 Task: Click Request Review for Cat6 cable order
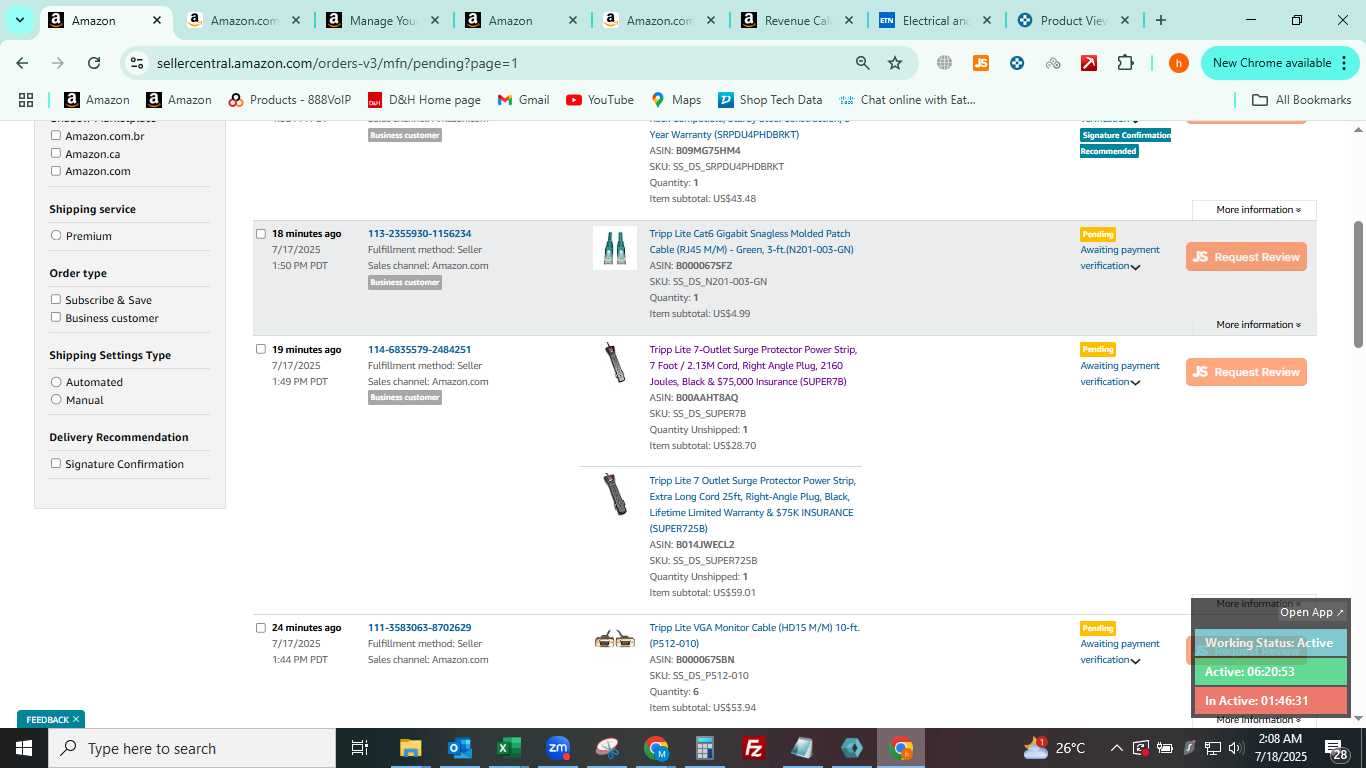1246,257
